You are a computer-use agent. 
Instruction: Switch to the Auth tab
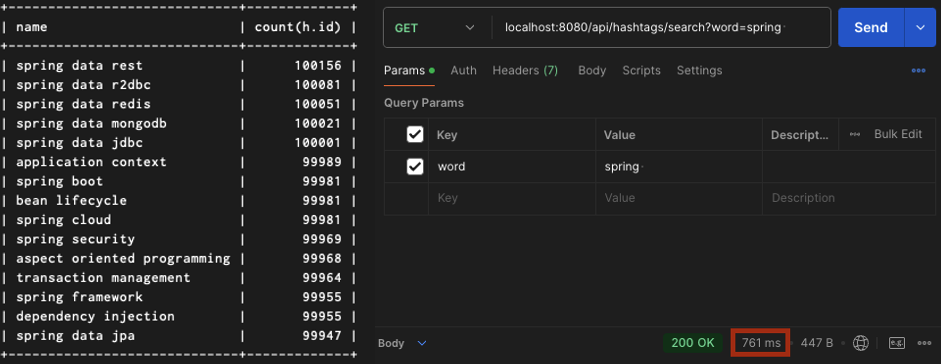[x=463, y=71]
